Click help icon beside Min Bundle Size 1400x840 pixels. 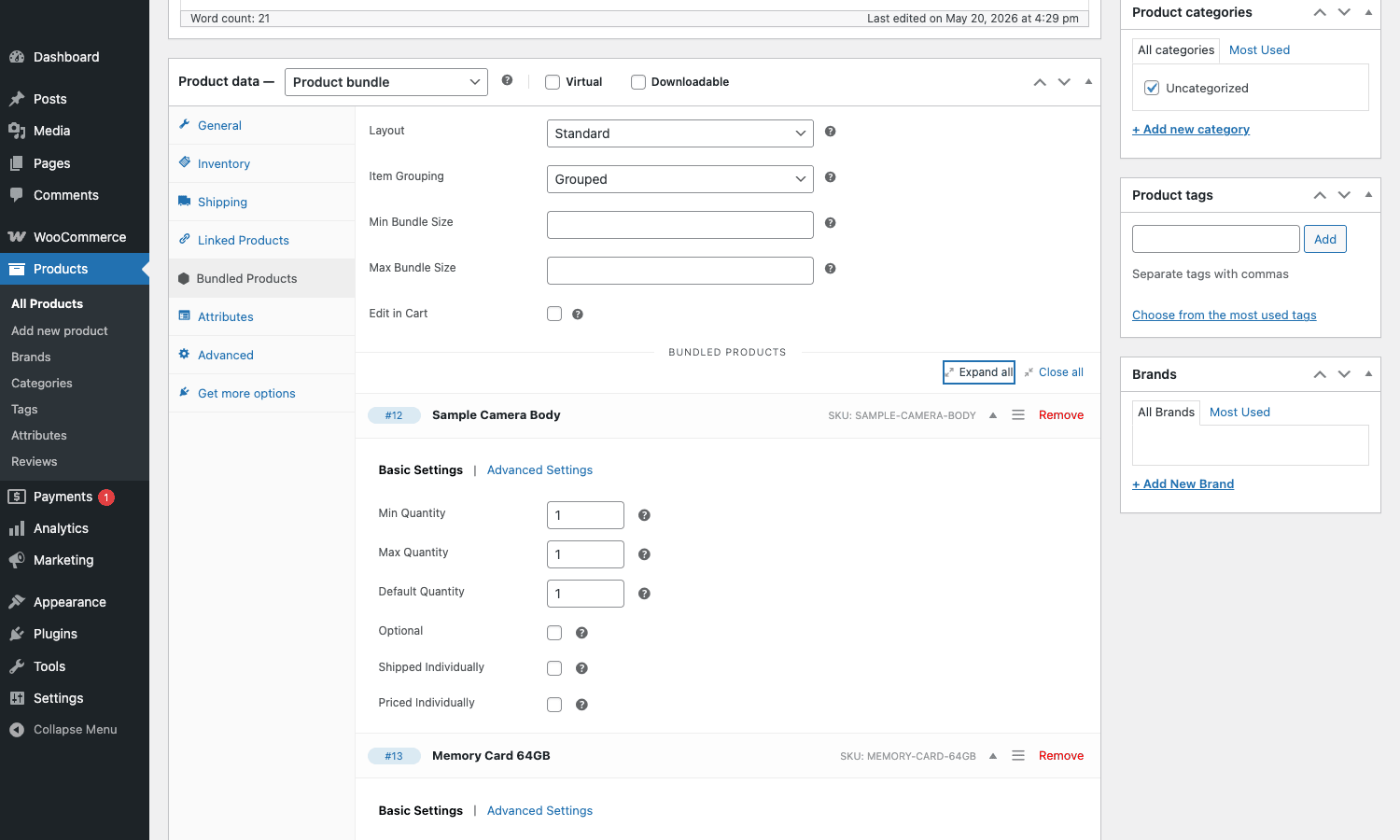pos(830,223)
